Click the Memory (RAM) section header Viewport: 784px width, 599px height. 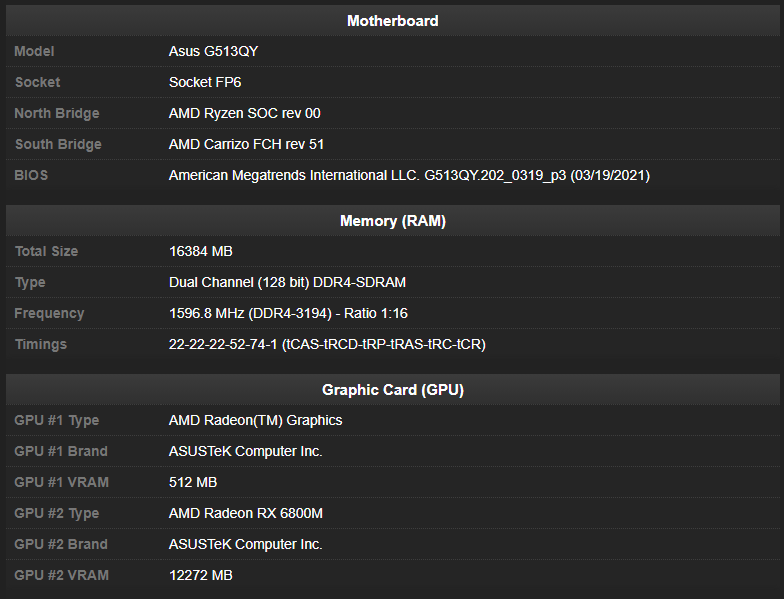[x=392, y=220]
